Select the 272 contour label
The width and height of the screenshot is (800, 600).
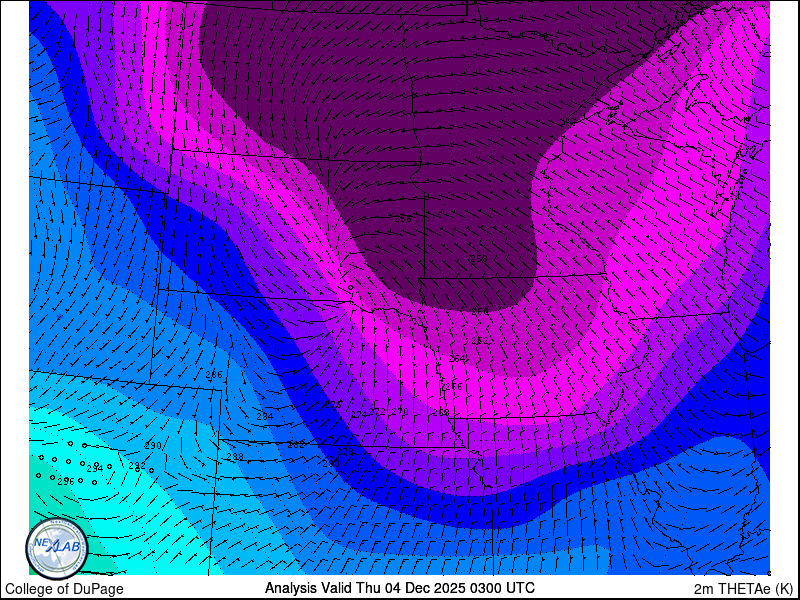(x=377, y=411)
